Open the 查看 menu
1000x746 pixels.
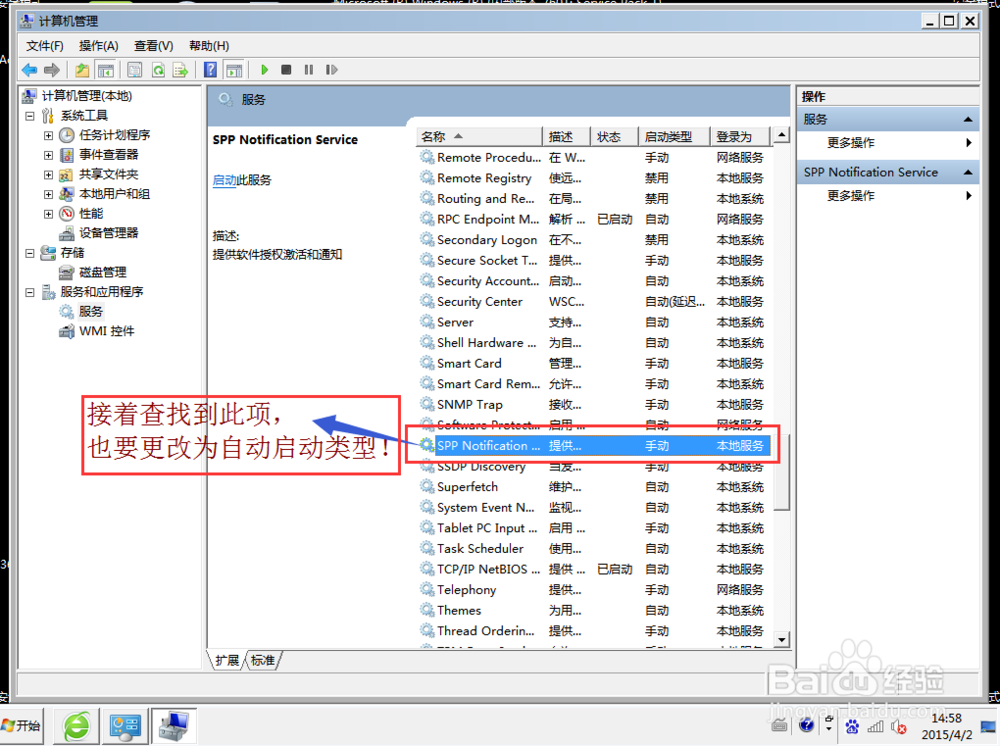(x=152, y=45)
